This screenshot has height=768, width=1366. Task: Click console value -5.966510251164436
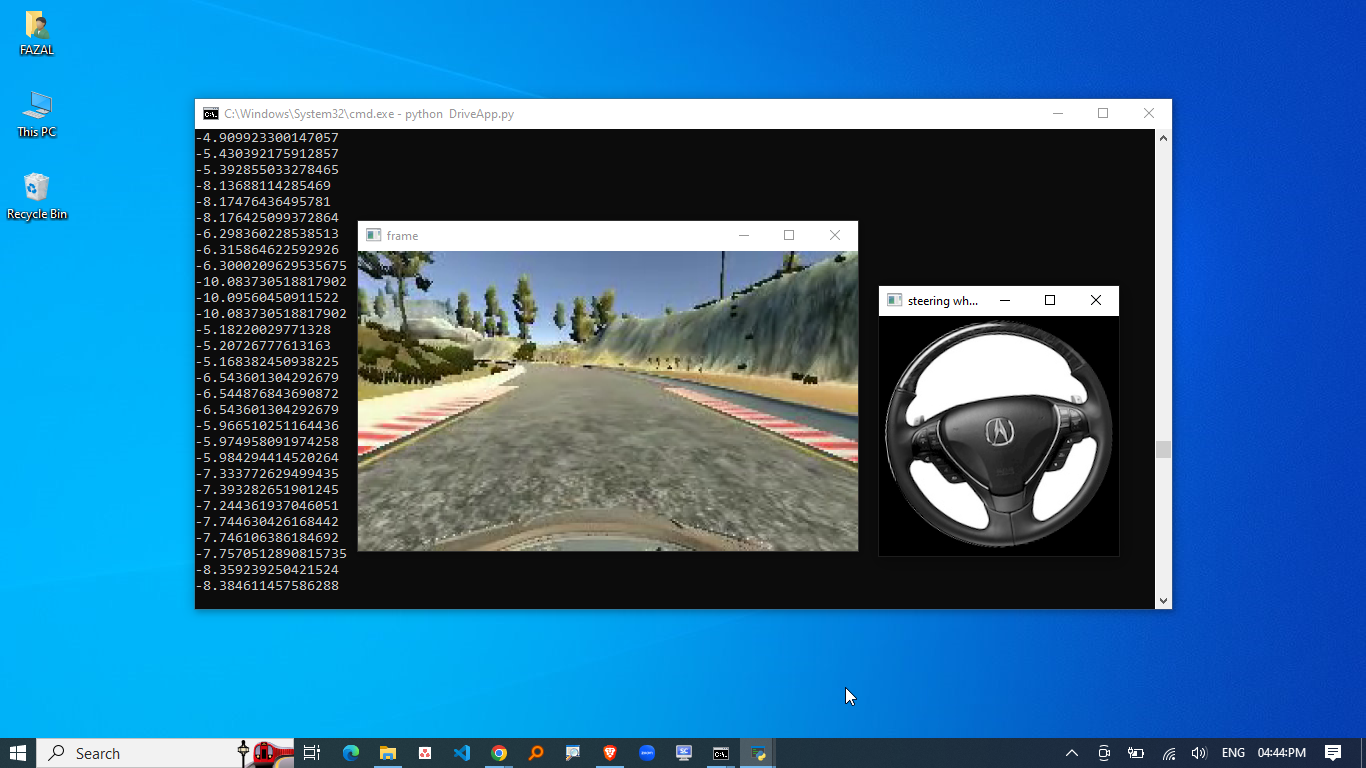coord(267,426)
